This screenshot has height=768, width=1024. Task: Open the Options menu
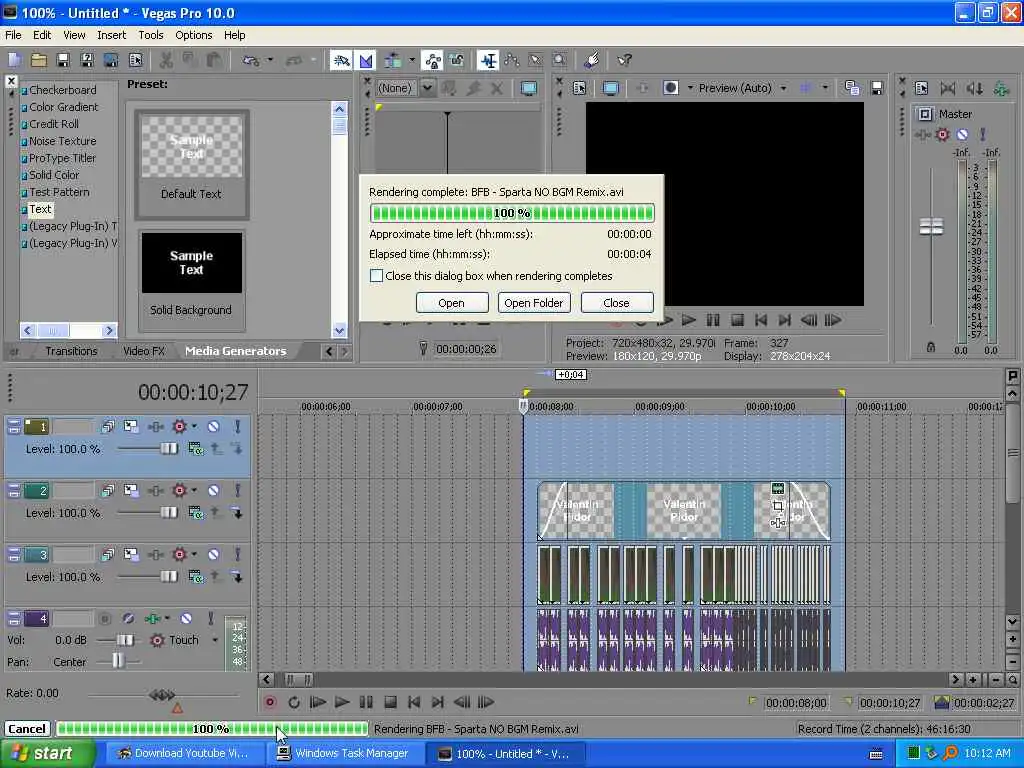pos(193,35)
